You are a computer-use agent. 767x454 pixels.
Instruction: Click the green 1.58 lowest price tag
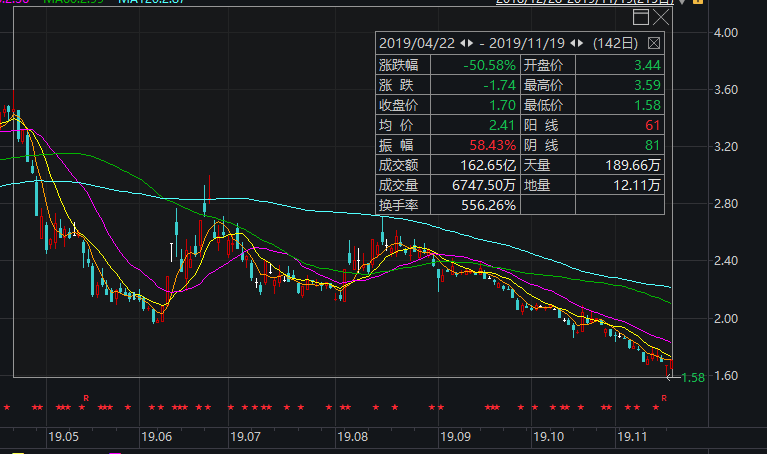point(693,378)
